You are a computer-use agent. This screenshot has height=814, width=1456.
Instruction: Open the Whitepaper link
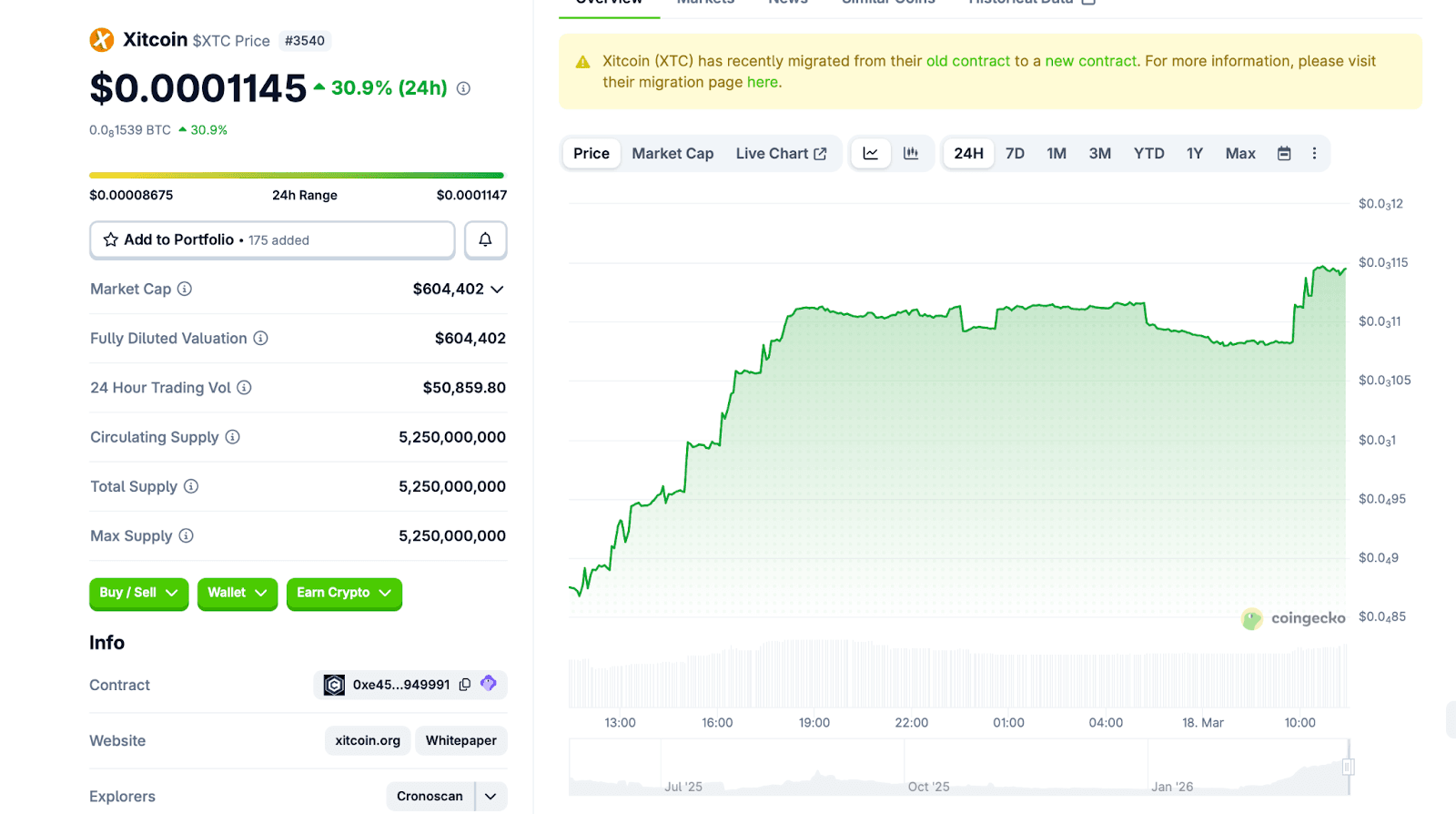(x=461, y=740)
